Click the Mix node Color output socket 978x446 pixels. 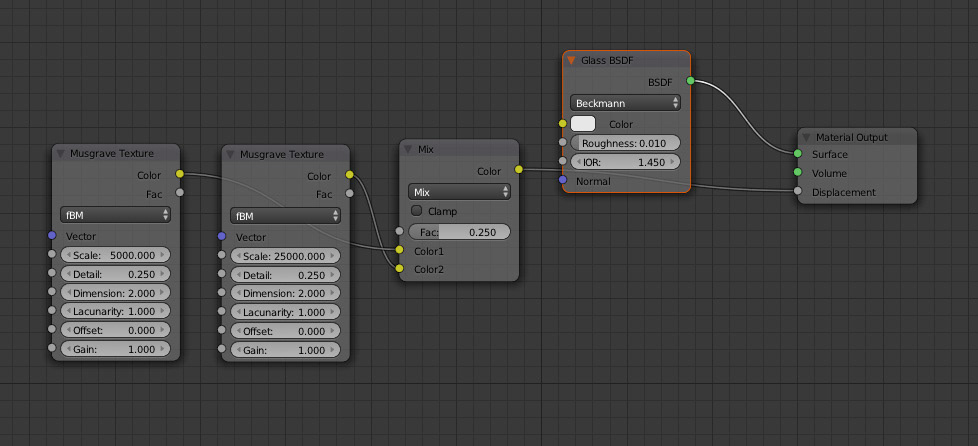pos(518,170)
